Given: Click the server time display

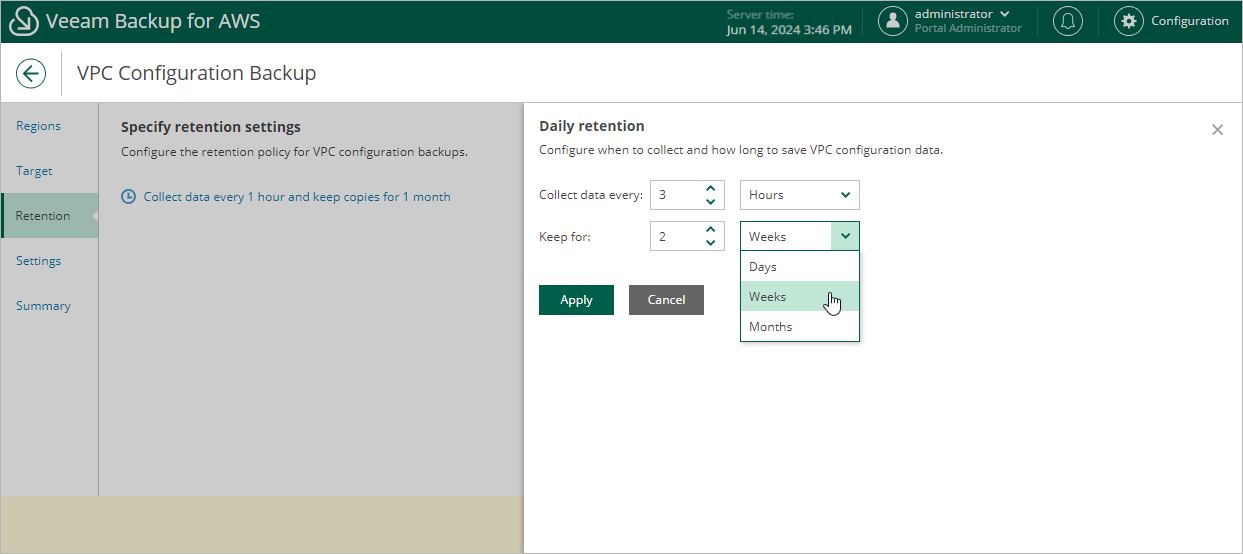Looking at the screenshot, I should (x=789, y=23).
